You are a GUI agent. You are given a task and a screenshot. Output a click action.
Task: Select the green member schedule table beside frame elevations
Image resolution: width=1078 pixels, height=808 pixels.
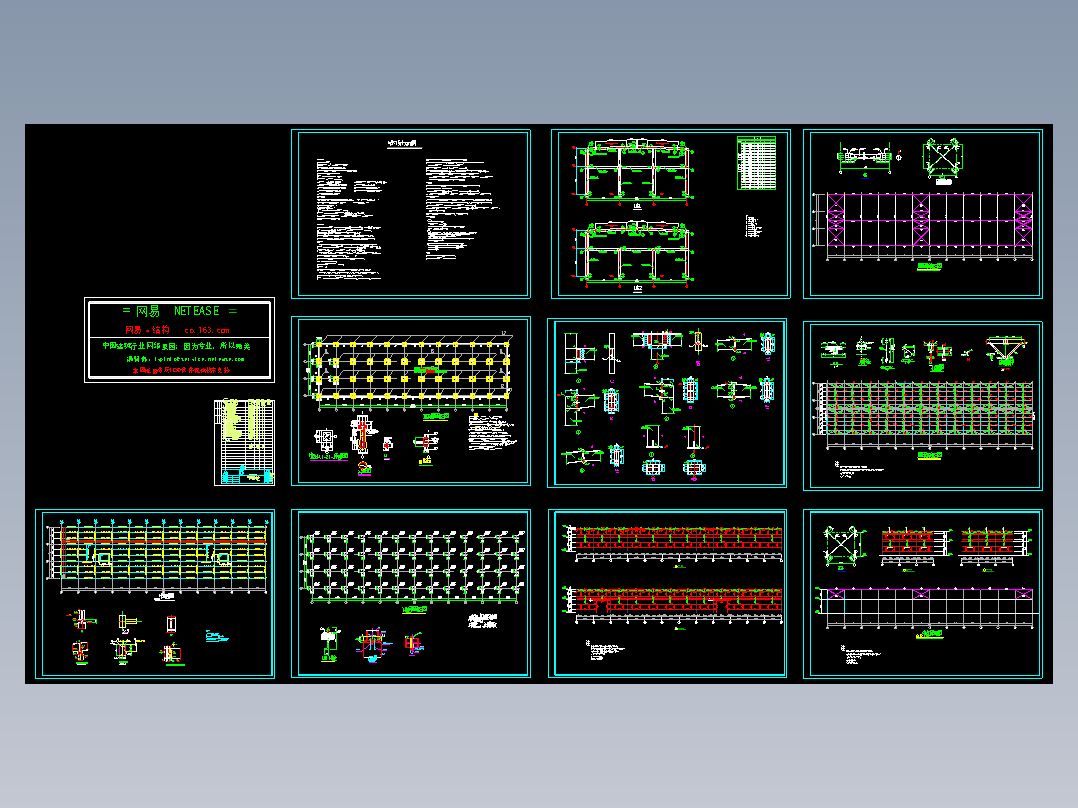(x=756, y=163)
